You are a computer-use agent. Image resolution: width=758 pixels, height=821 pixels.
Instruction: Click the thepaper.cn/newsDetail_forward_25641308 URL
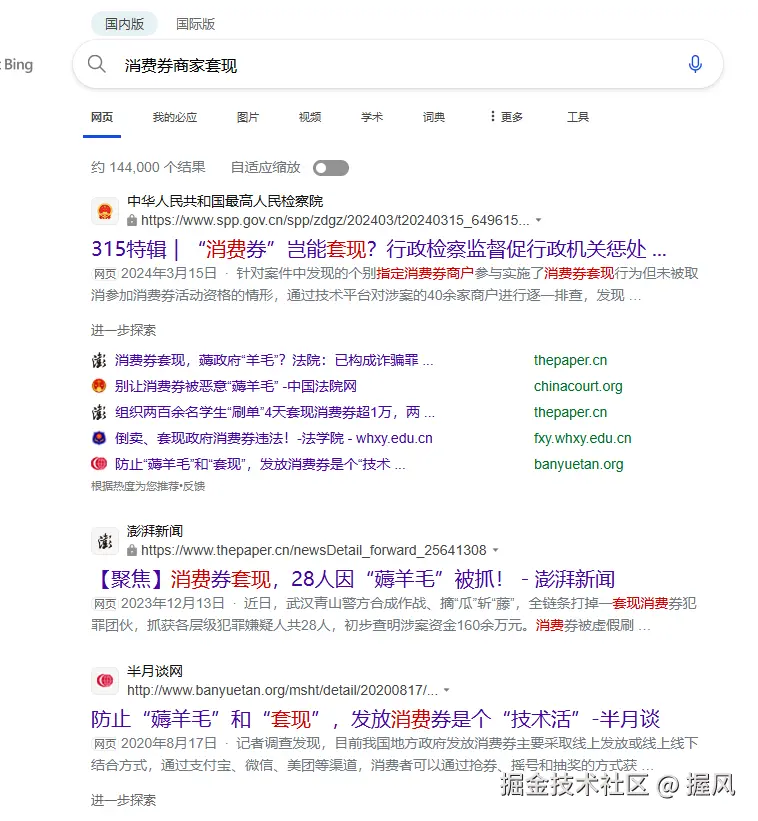(314, 550)
